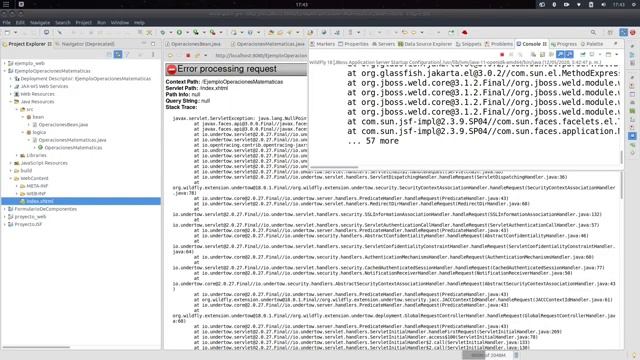
Task: Select the build folder
Action: click(x=23, y=171)
